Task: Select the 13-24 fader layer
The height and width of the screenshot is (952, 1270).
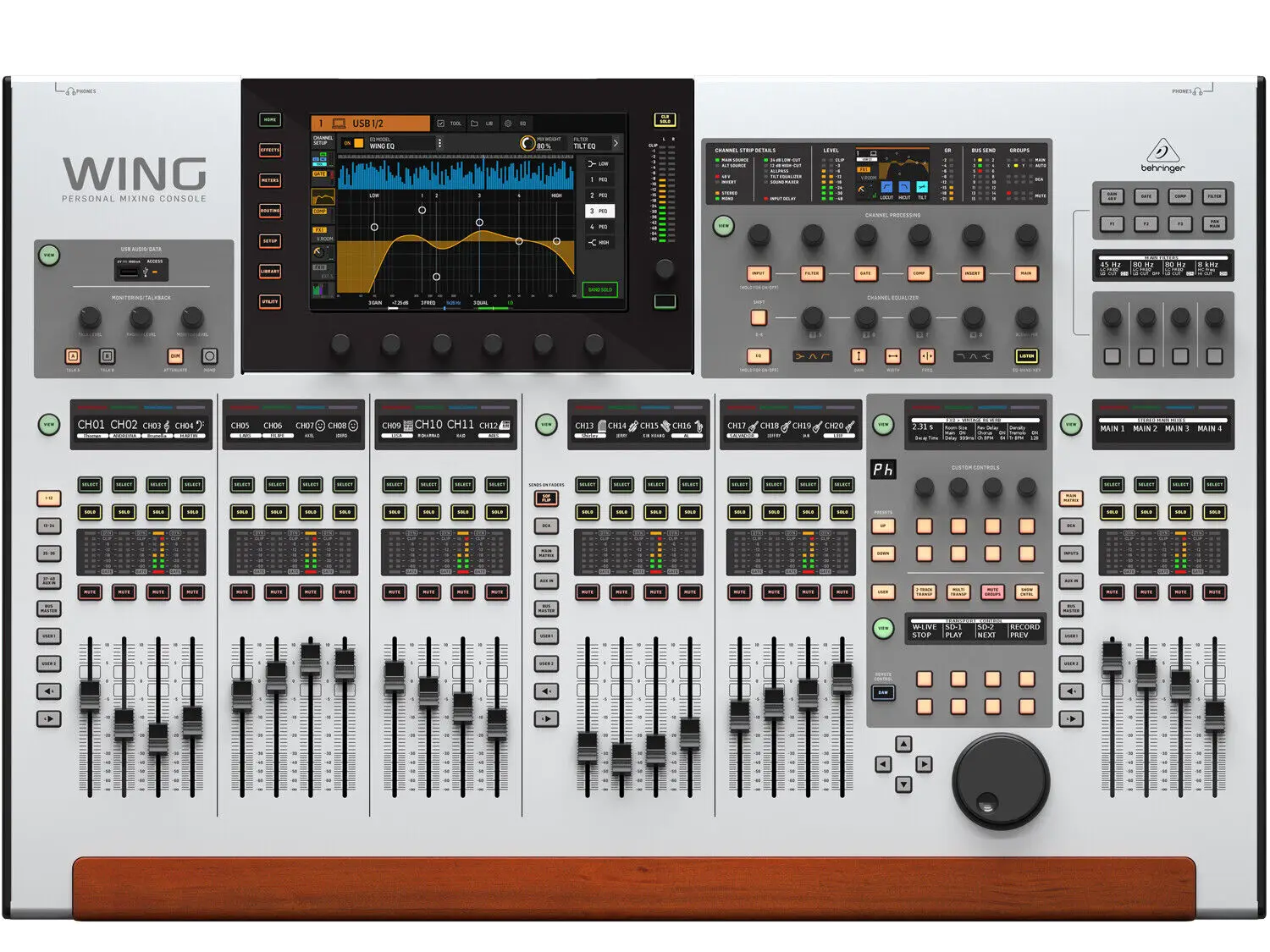Action: tap(49, 526)
